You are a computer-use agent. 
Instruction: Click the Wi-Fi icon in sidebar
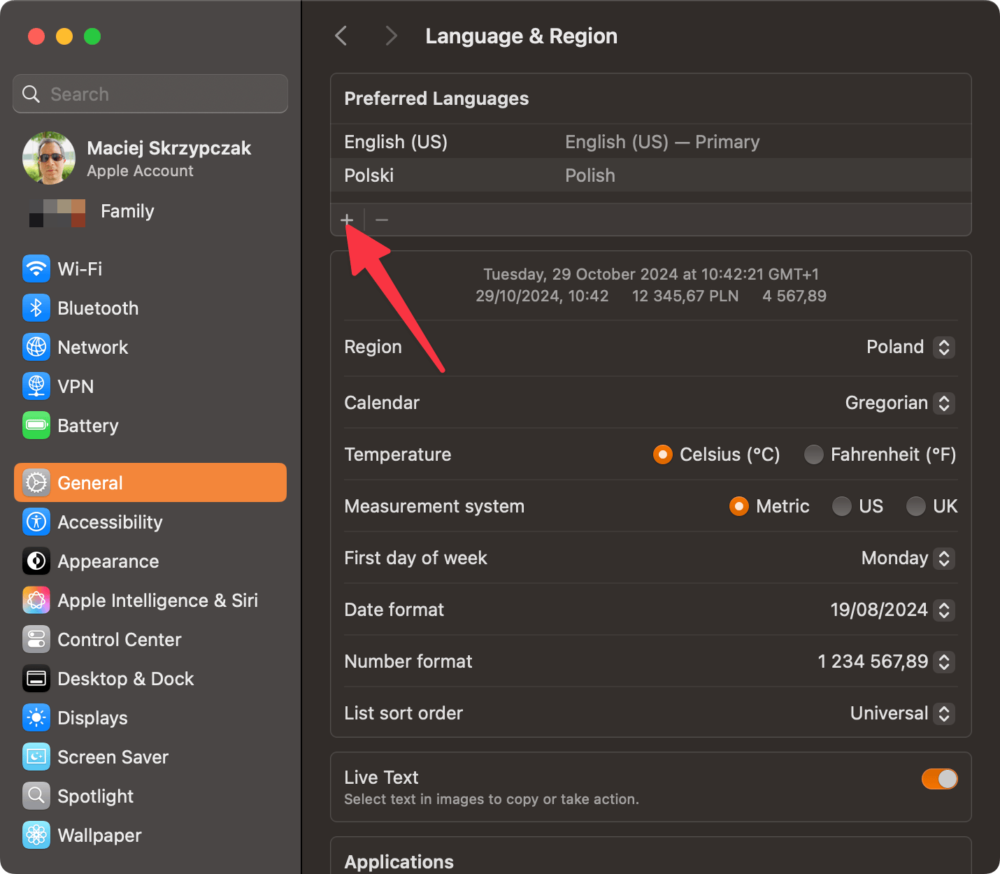[x=36, y=269]
